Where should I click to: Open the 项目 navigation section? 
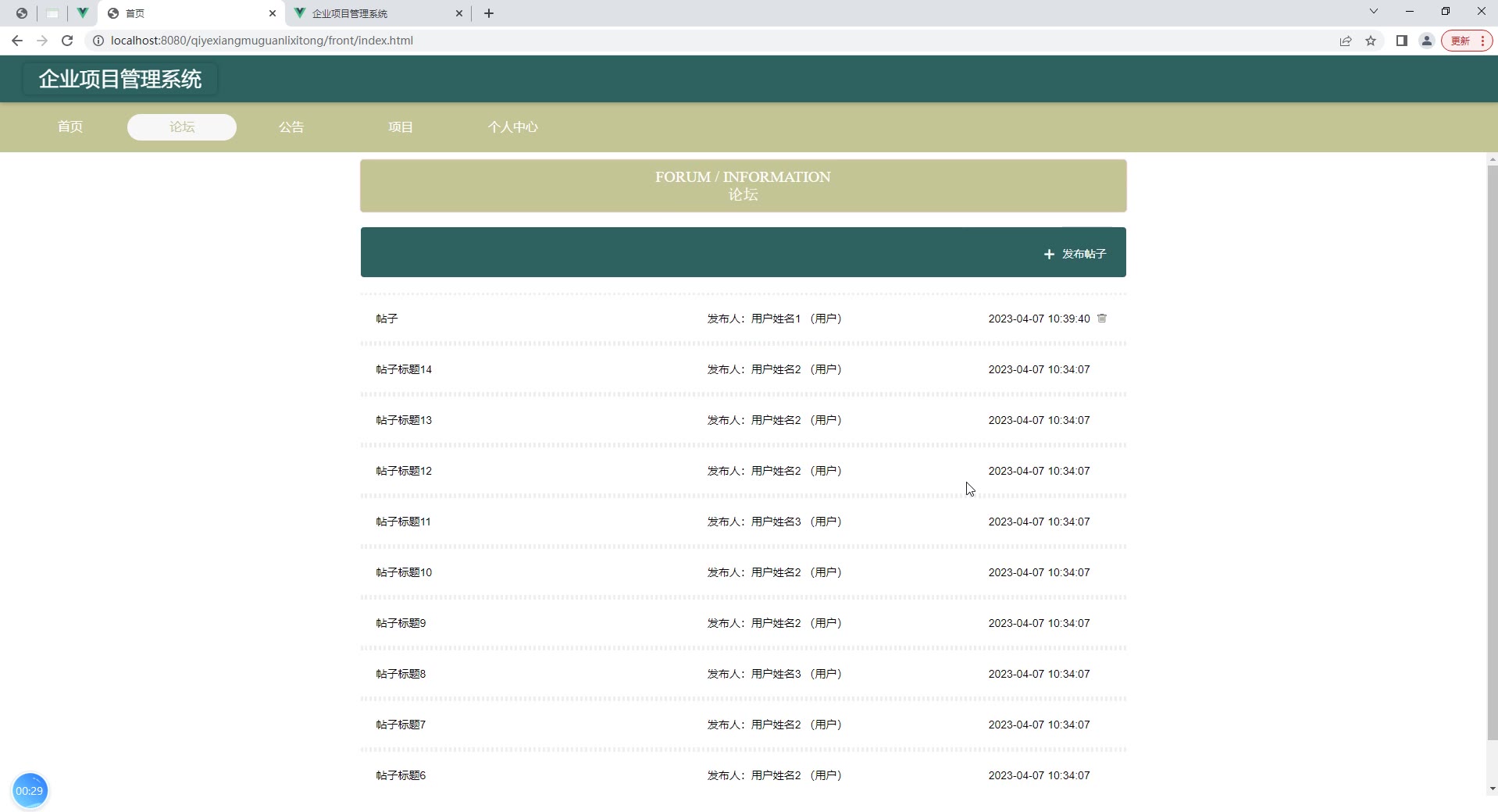(x=401, y=127)
